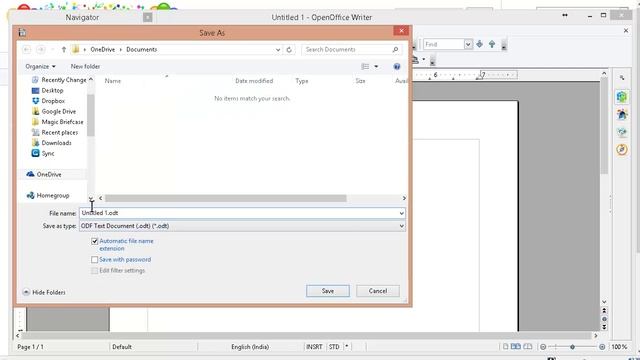Click Find Previous arrow in Writer toolbar

coord(492,44)
